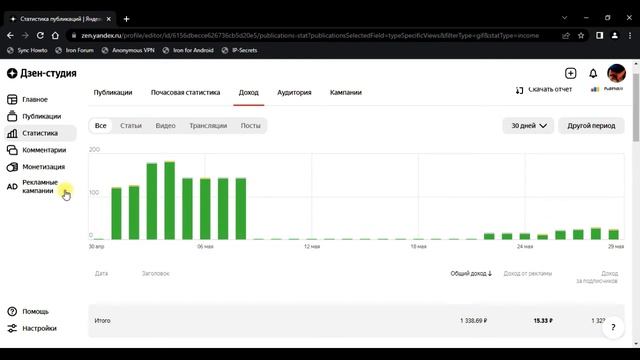Open Помощь in the sidebar

28,311
